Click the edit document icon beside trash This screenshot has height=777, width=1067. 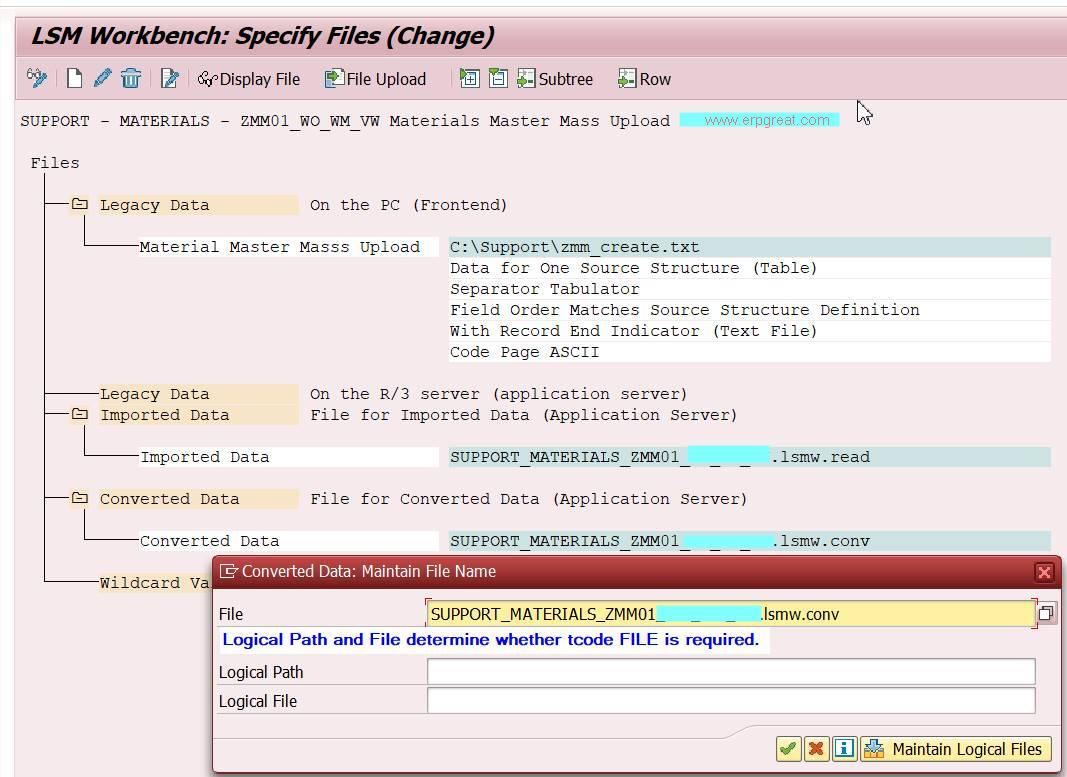pos(169,78)
